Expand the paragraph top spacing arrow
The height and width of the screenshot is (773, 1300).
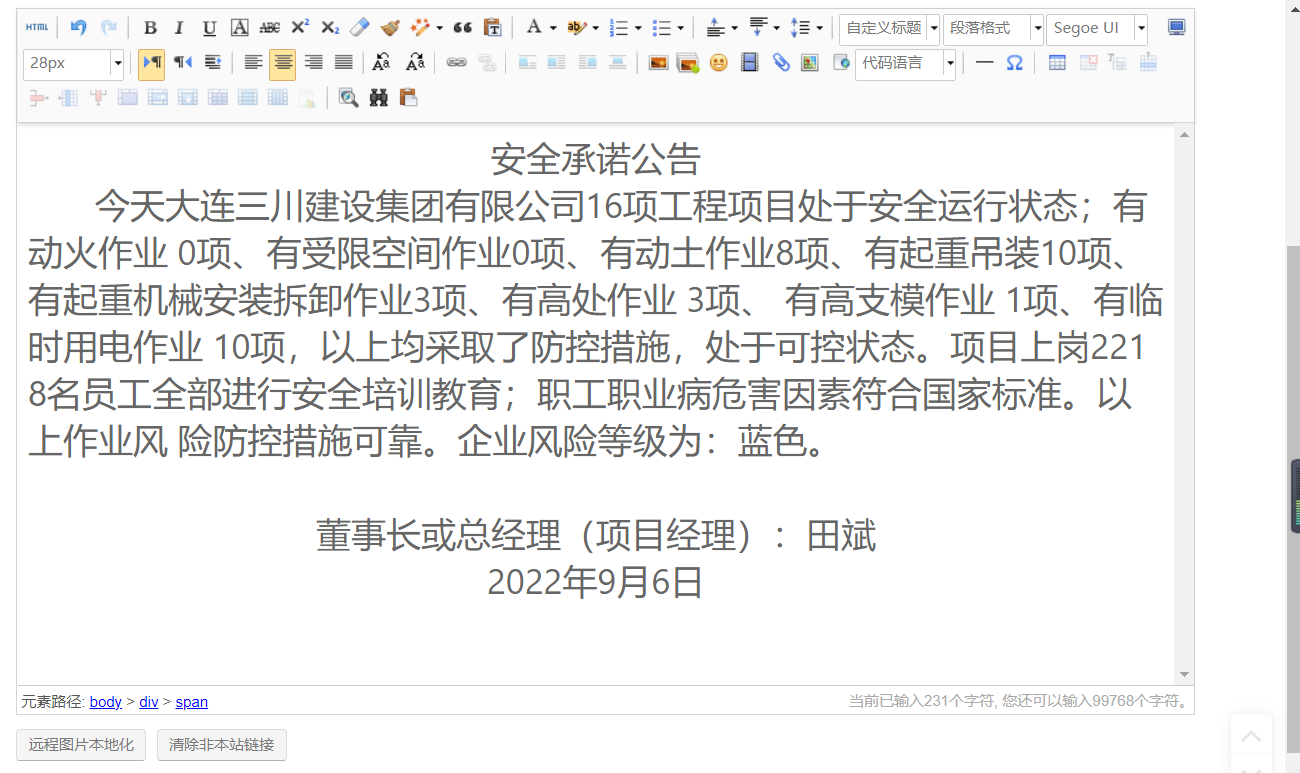tap(735, 28)
